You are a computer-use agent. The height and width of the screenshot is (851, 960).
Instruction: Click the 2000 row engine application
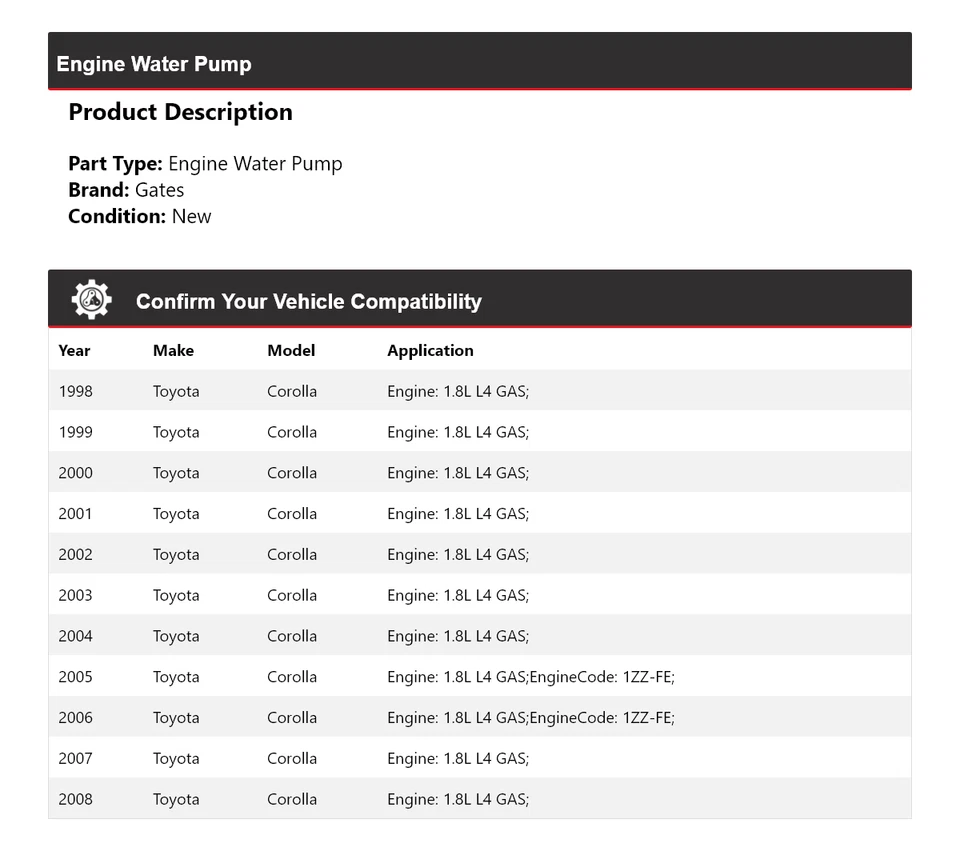coord(458,473)
